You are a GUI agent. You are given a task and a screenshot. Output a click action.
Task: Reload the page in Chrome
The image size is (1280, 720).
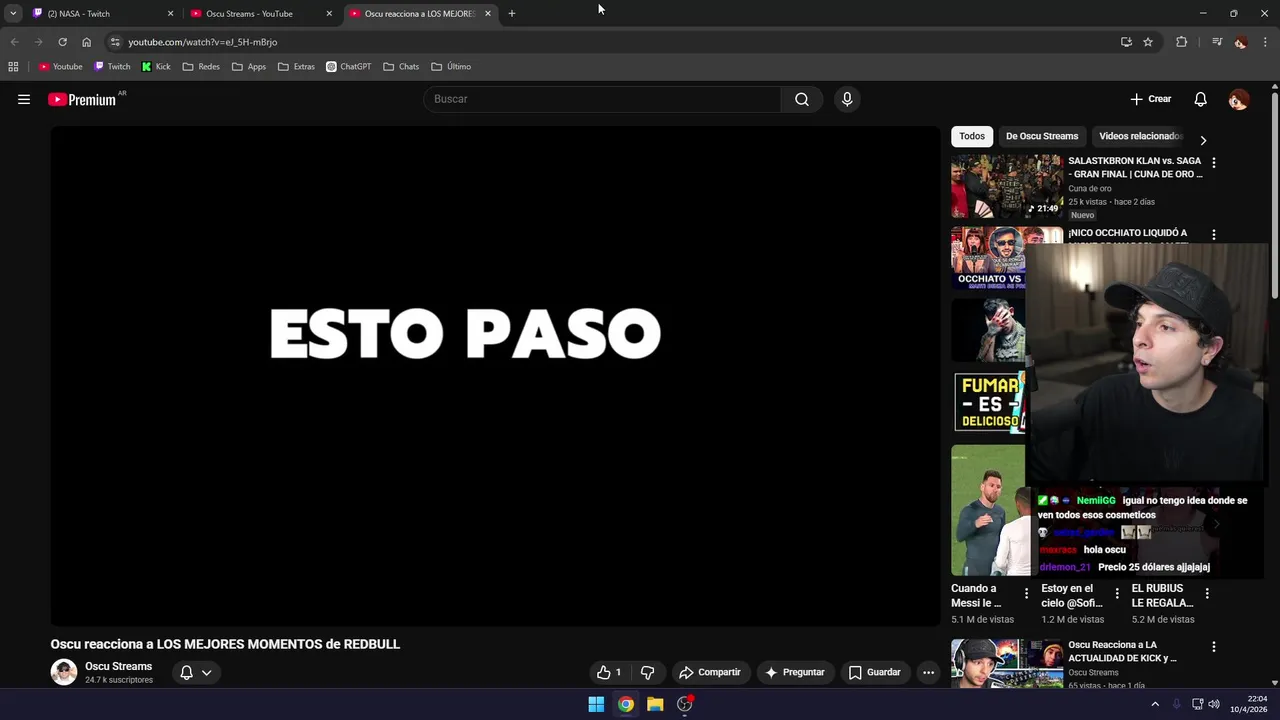click(x=62, y=42)
